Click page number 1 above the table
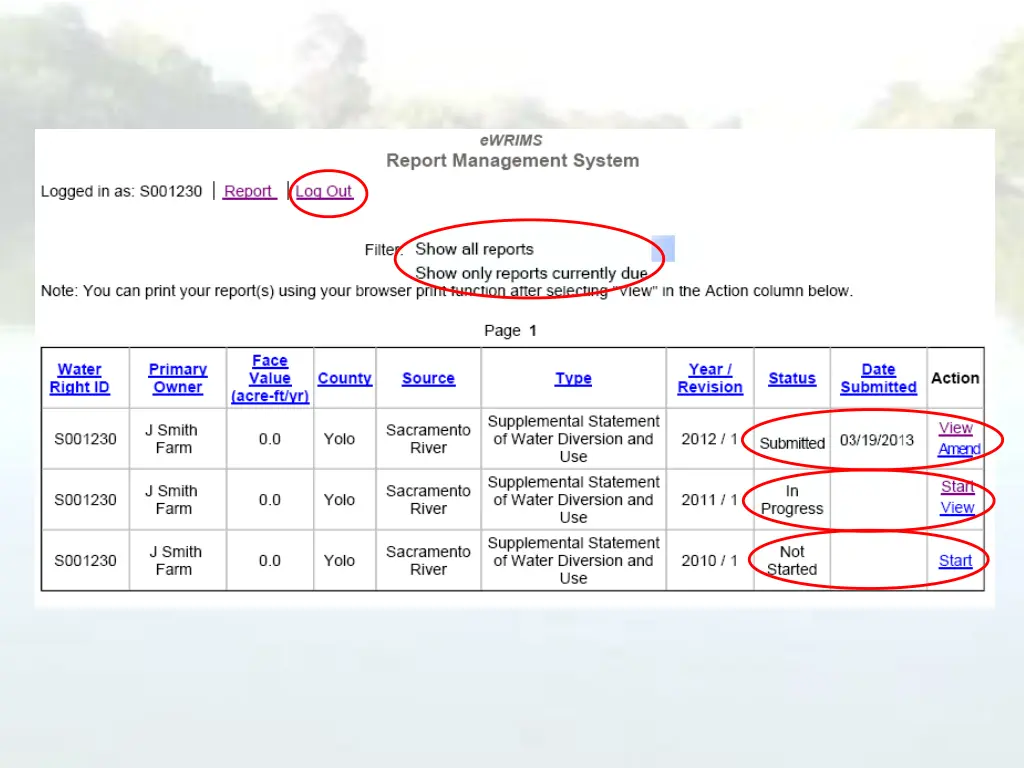Viewport: 1024px width, 768px height. point(533,331)
